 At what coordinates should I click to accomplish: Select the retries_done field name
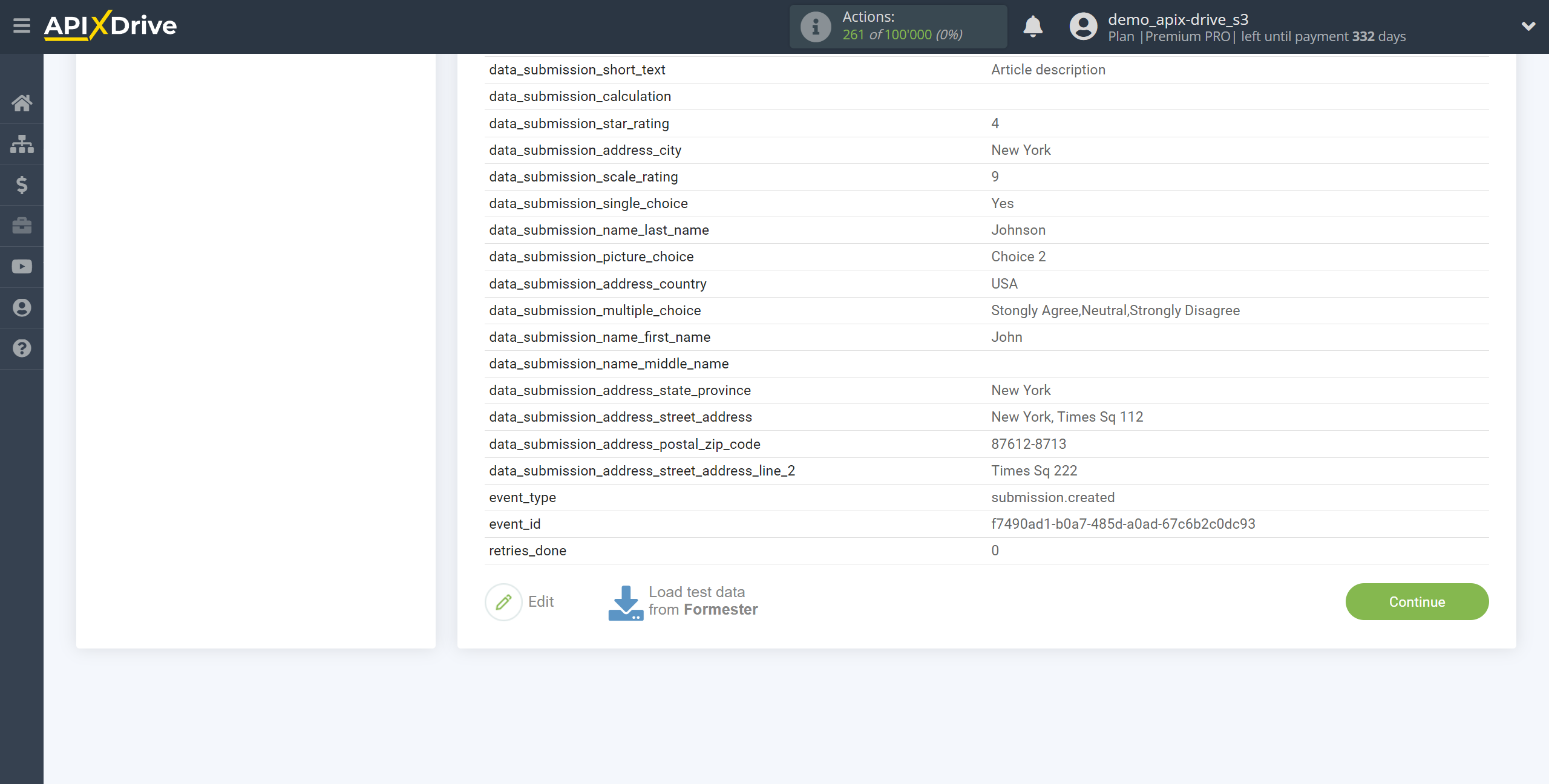(528, 550)
